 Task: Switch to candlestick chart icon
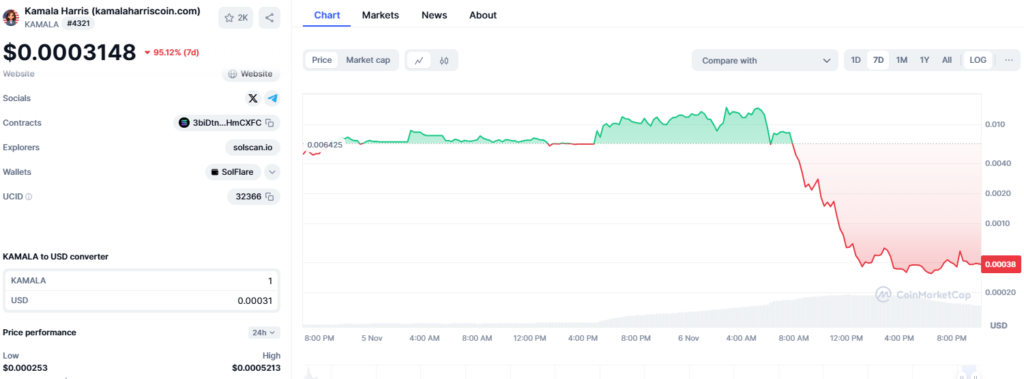coord(444,60)
